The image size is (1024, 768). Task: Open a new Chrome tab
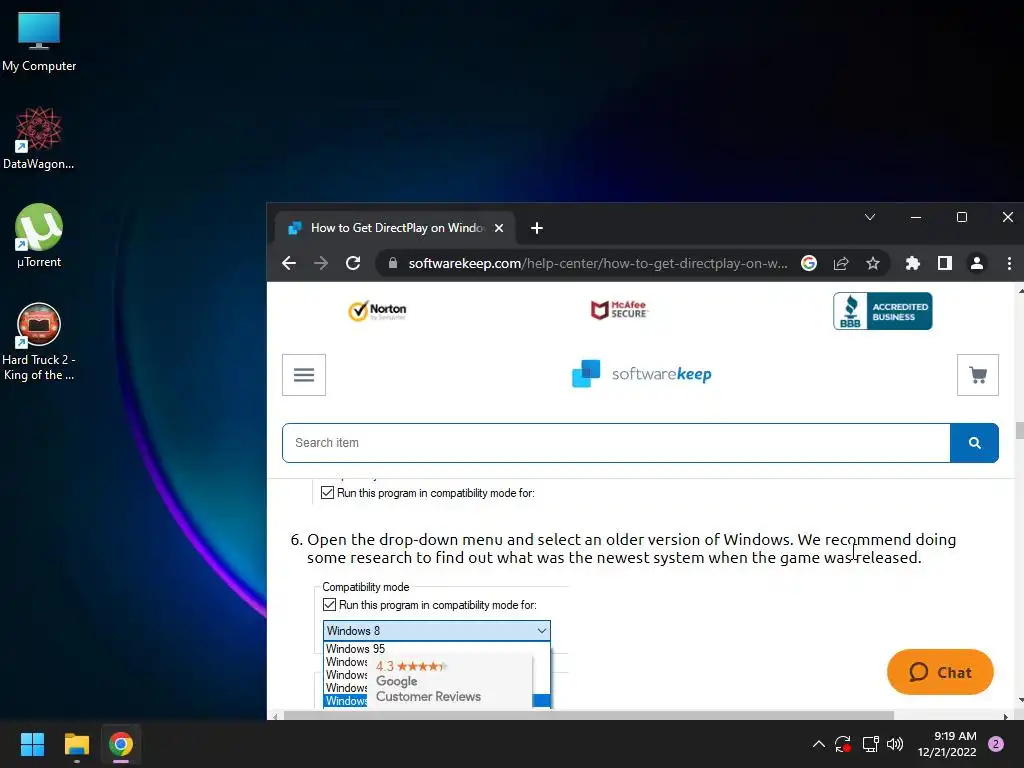pyautogui.click(x=537, y=228)
